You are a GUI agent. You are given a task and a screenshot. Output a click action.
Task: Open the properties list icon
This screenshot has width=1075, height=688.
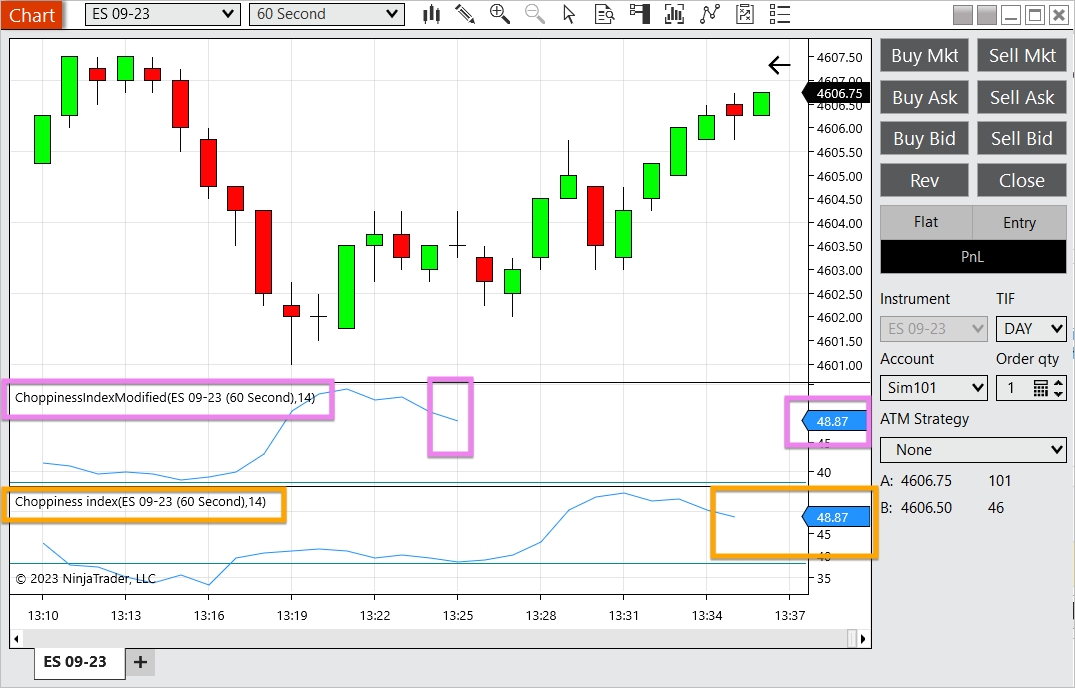coord(780,14)
